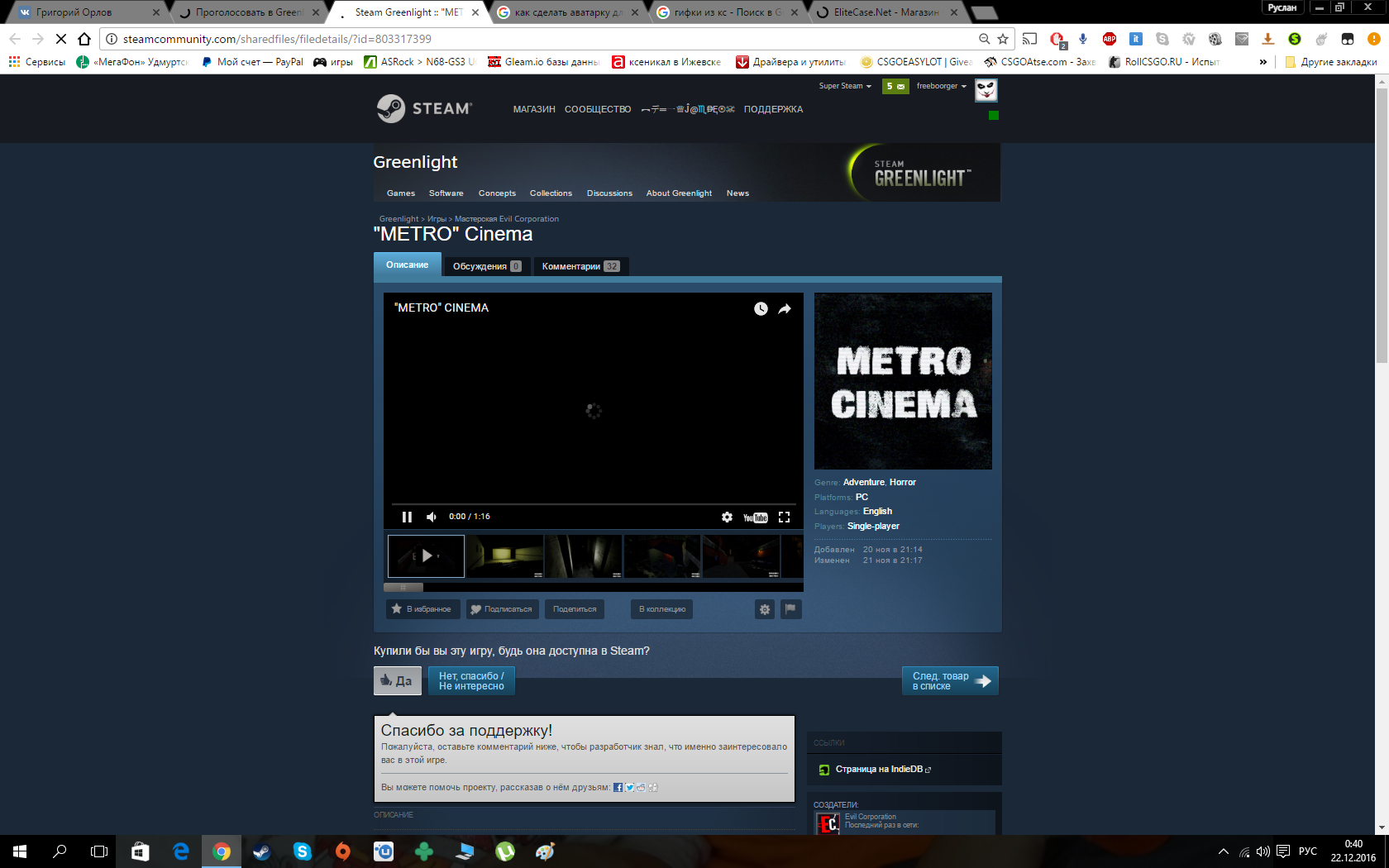Switch to the Обсуждения tab
The image size is (1389, 868).
click(x=486, y=266)
